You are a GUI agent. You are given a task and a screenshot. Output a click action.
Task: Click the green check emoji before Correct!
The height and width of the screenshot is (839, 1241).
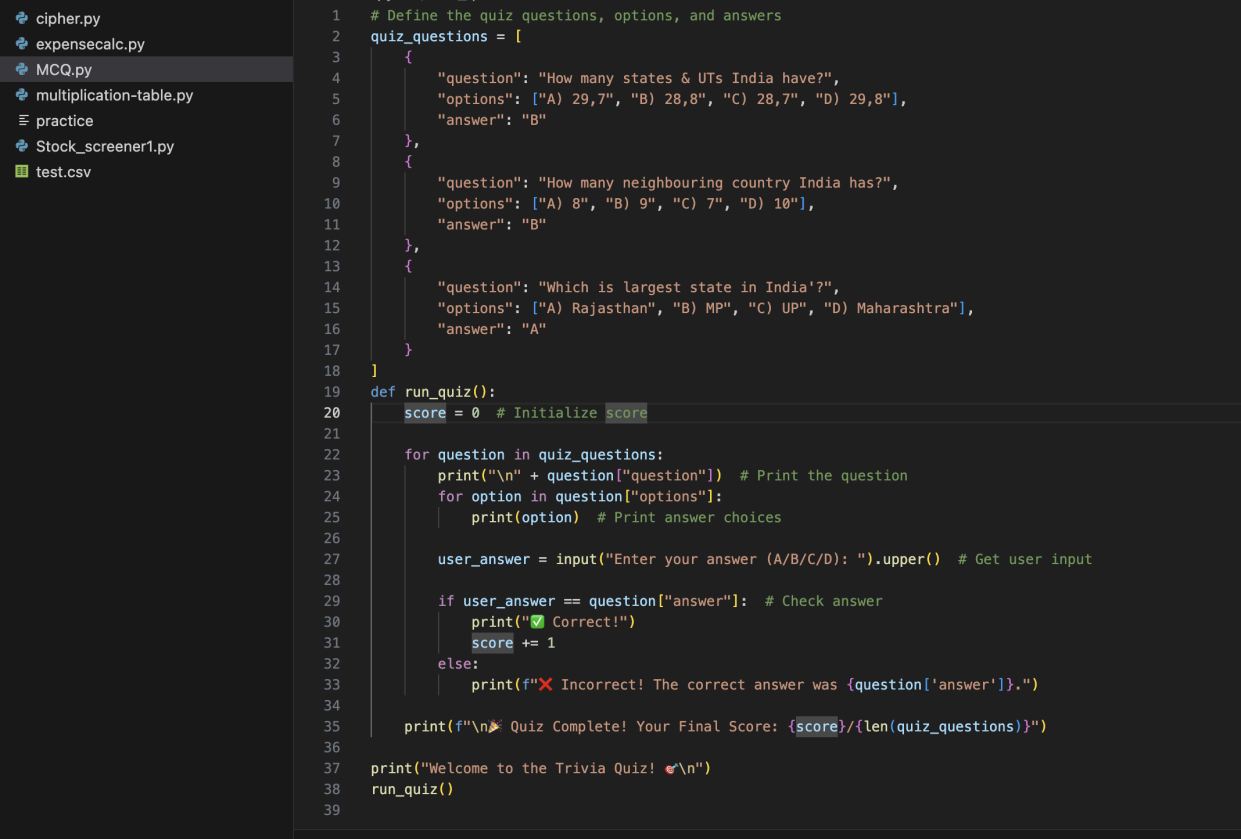tap(537, 622)
